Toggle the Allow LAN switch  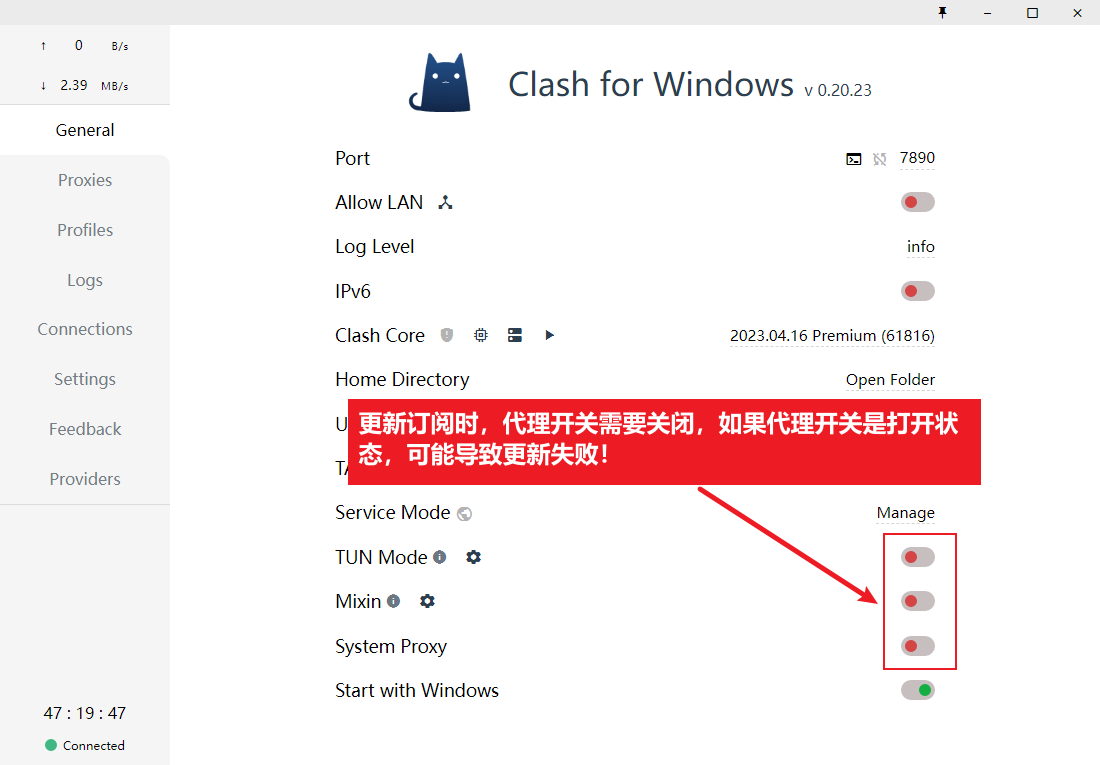coord(918,202)
